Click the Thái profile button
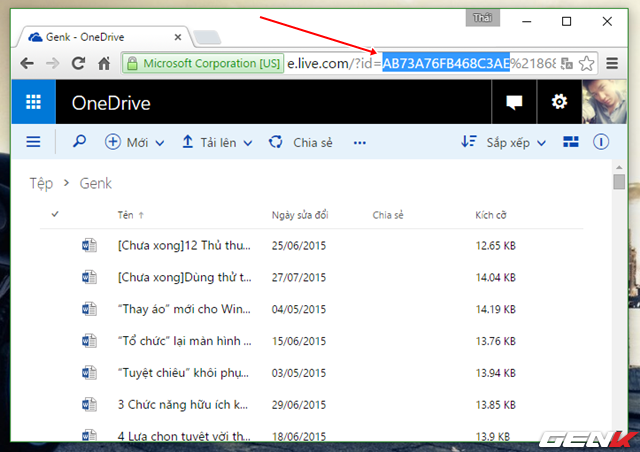 click(482, 18)
